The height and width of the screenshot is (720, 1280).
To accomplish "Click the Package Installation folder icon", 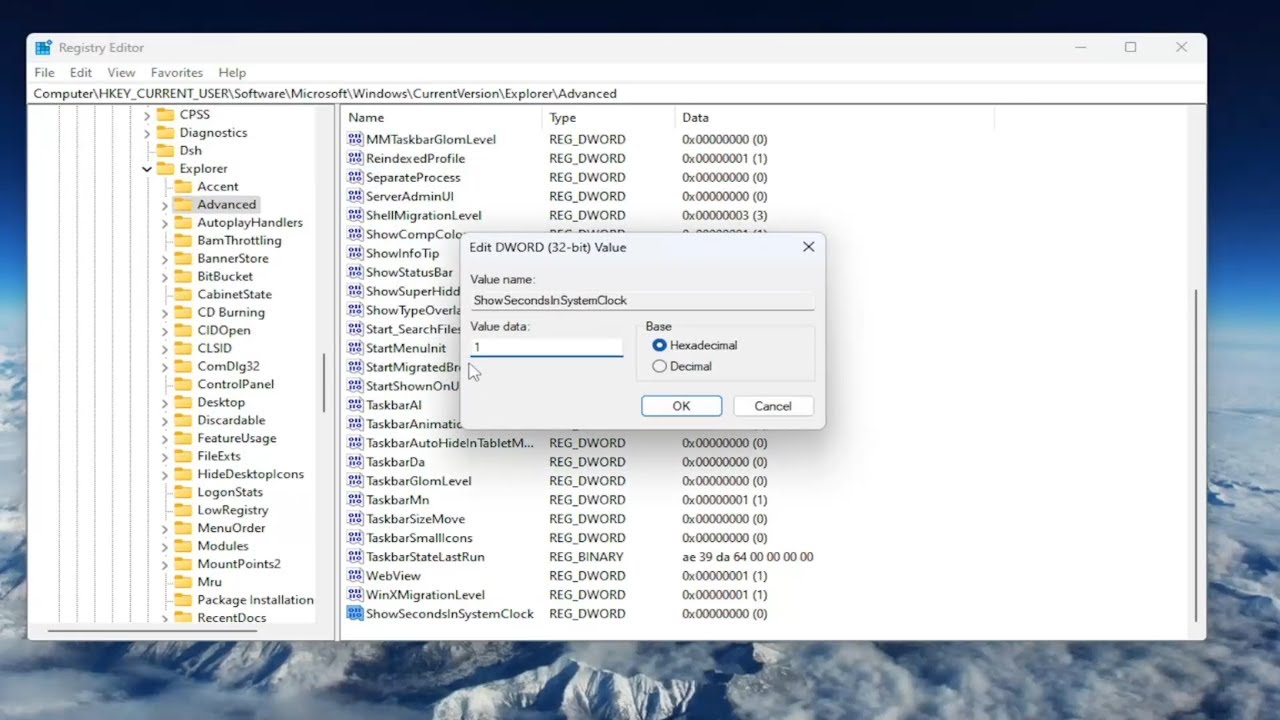I will point(183,600).
